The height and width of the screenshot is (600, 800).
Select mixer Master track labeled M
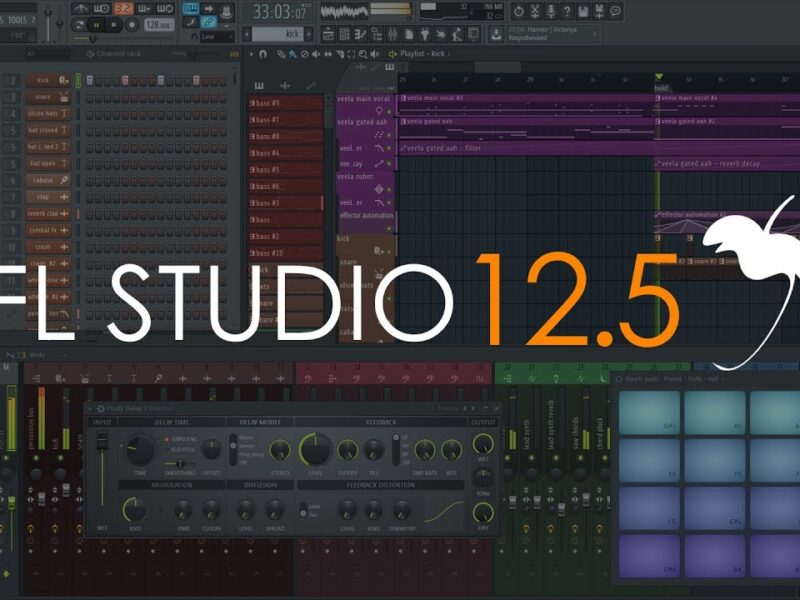[7, 367]
